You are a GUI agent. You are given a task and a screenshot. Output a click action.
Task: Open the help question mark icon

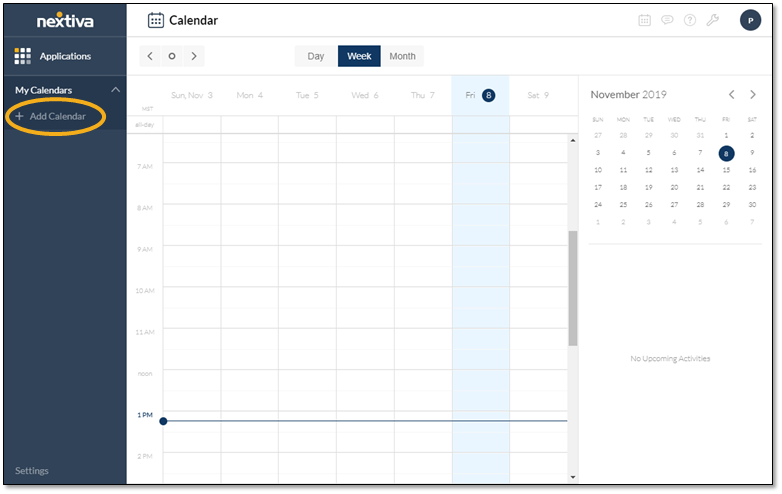coord(690,20)
